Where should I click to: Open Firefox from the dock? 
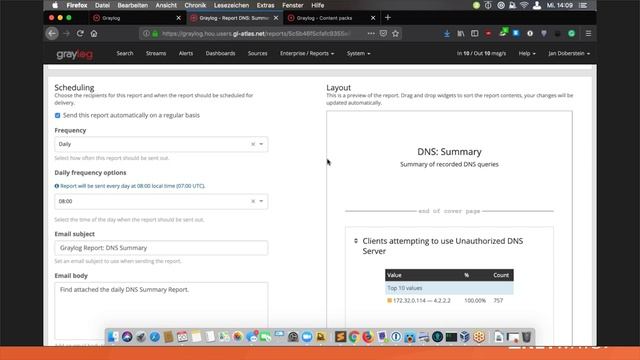368,337
